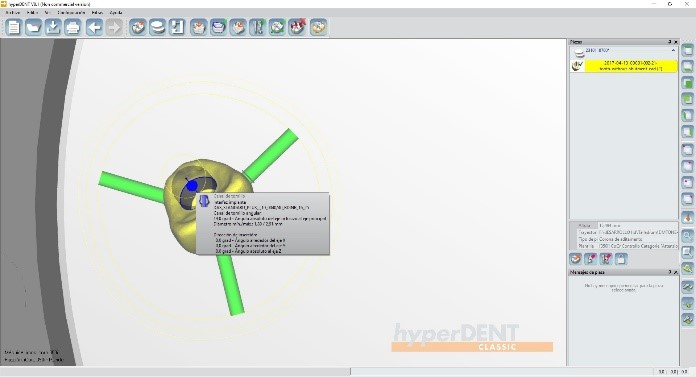Click the blank disc stack toolbar icon

click(158, 28)
